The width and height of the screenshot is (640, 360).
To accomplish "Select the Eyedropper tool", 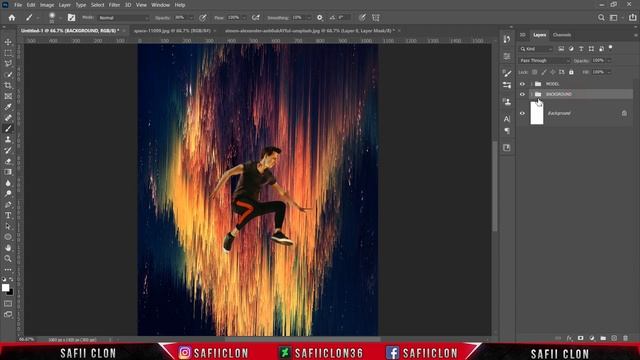I will 8,107.
